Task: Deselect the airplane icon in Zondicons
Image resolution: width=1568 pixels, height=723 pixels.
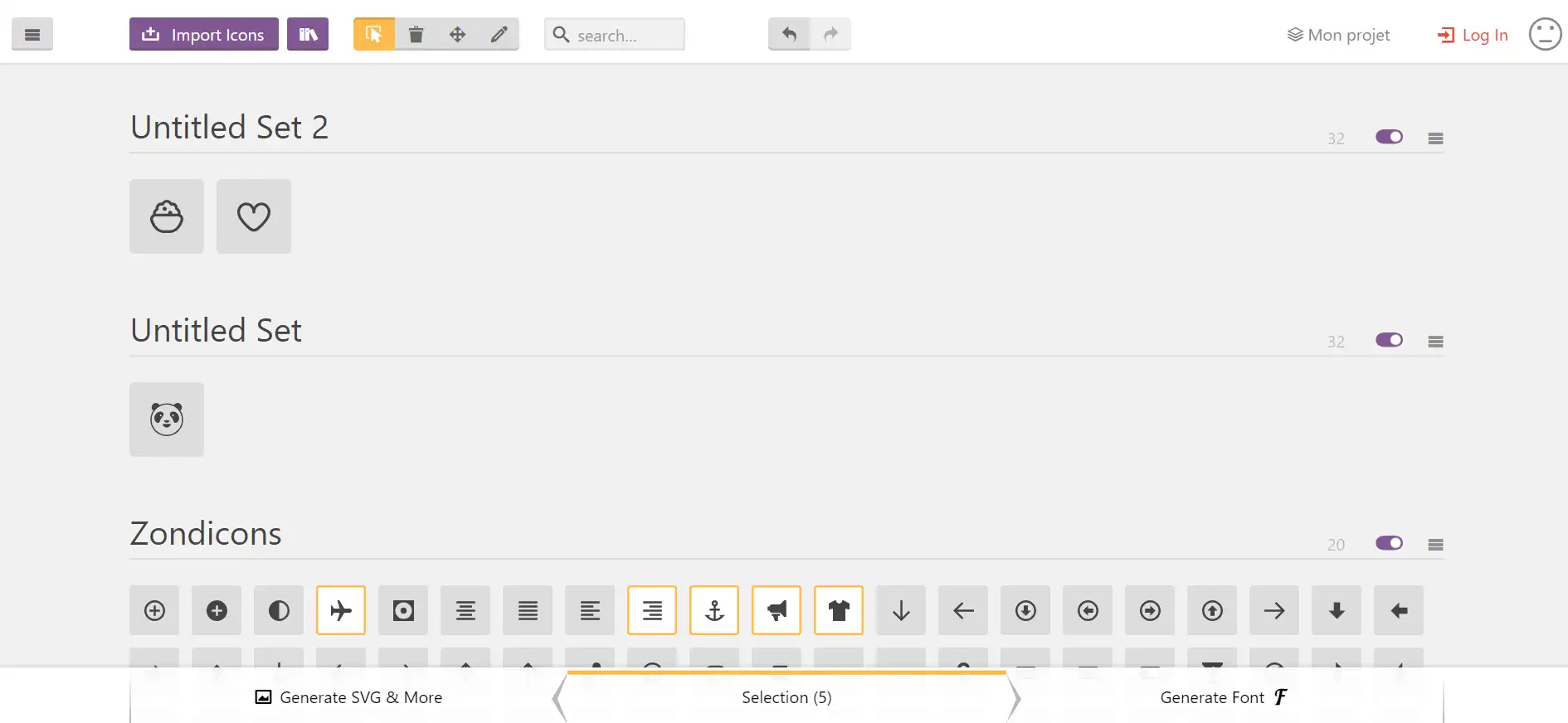Action: (341, 611)
